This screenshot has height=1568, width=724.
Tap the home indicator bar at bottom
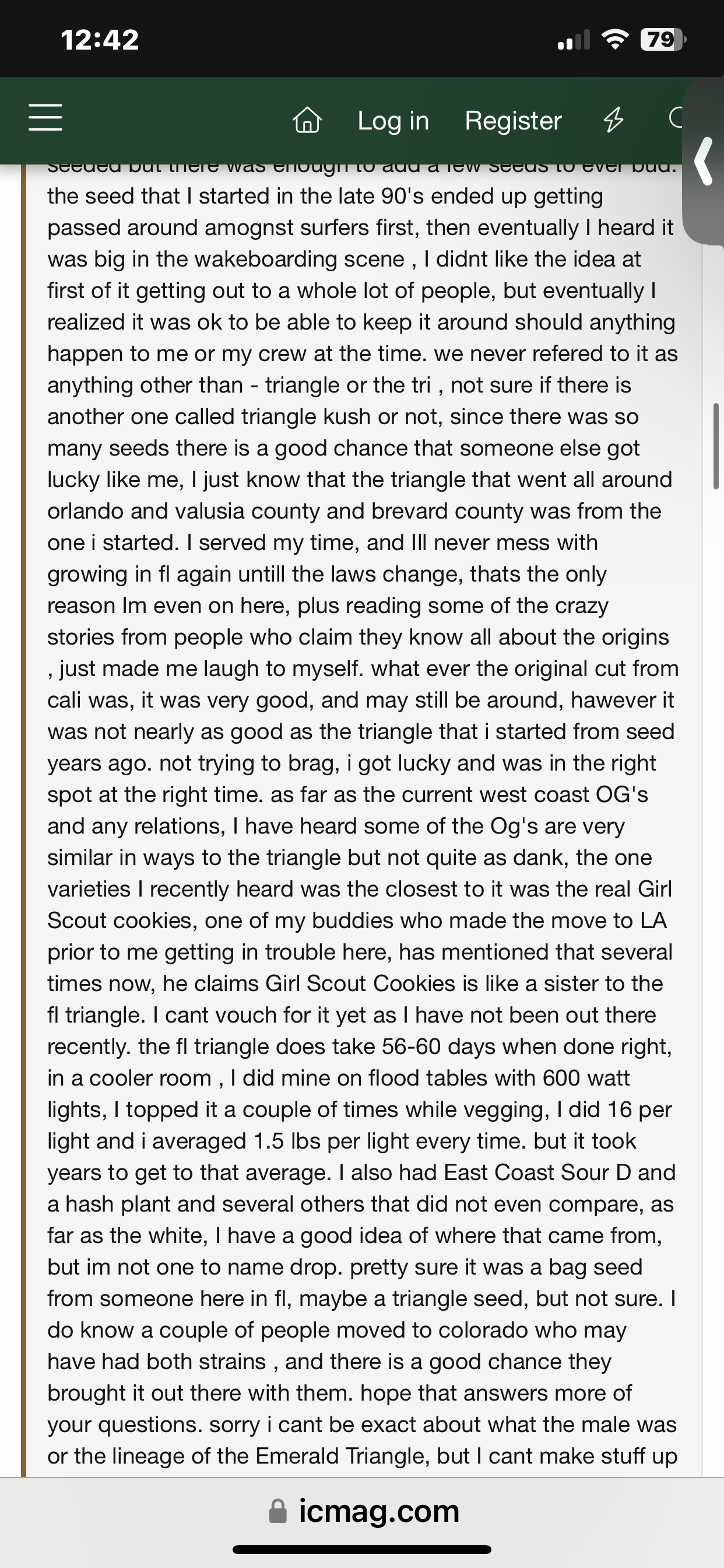tap(362, 1549)
